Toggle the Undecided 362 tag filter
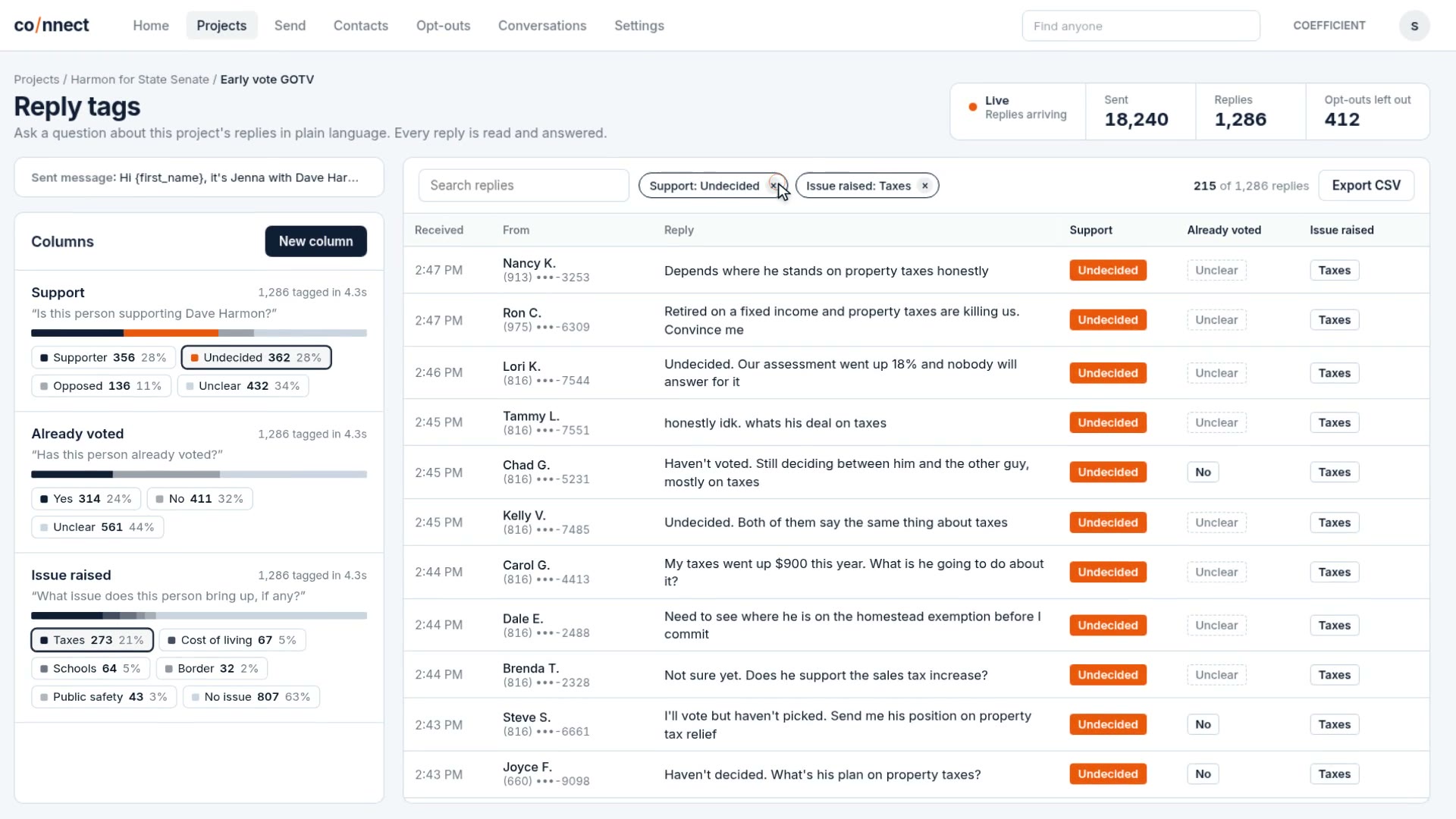The height and width of the screenshot is (819, 1456). coord(256,358)
